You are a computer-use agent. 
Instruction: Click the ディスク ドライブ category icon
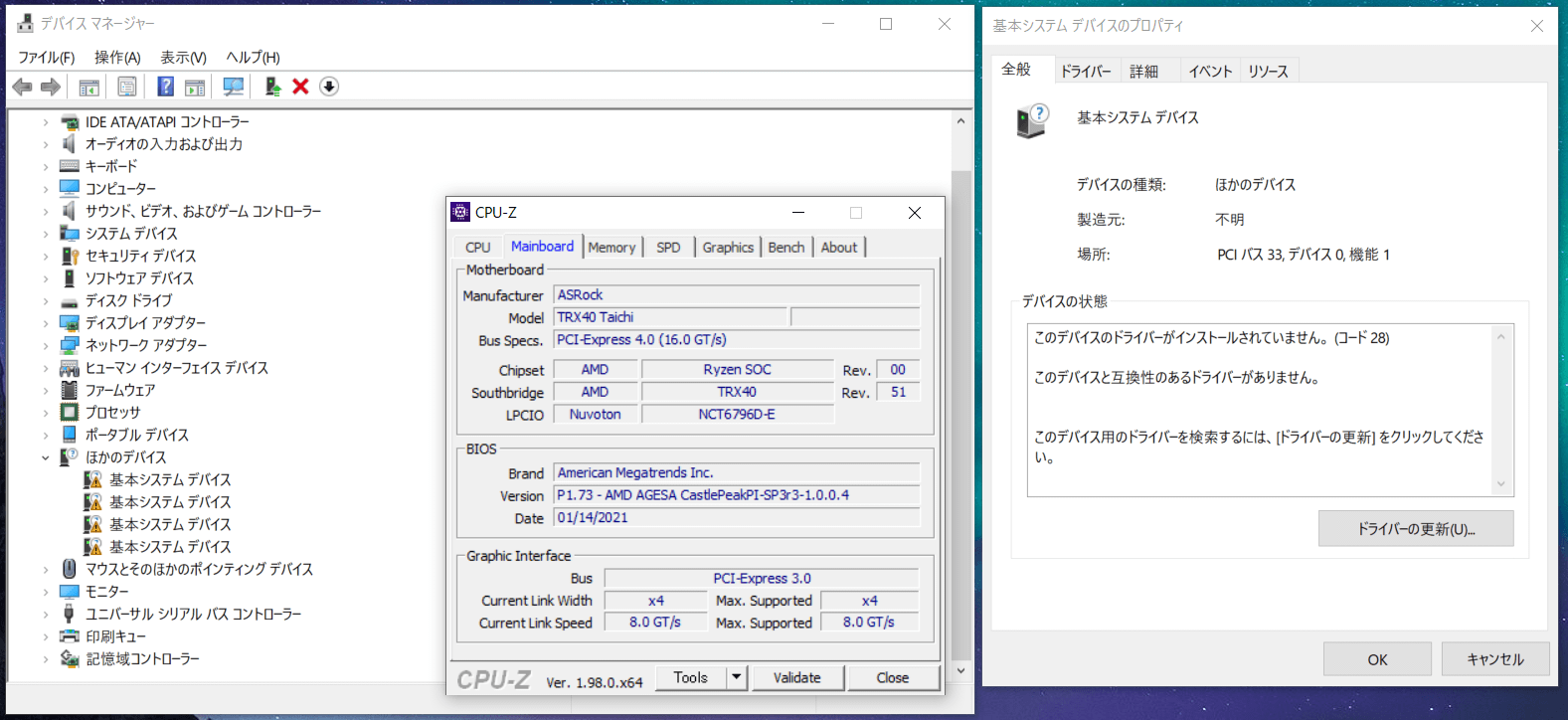[70, 301]
